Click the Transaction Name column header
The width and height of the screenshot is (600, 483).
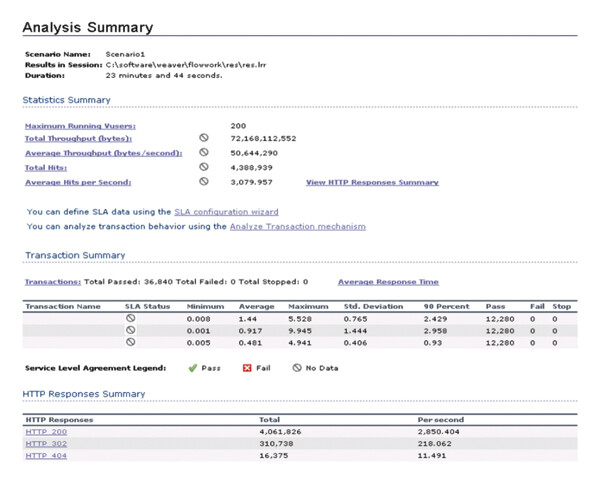point(63,306)
